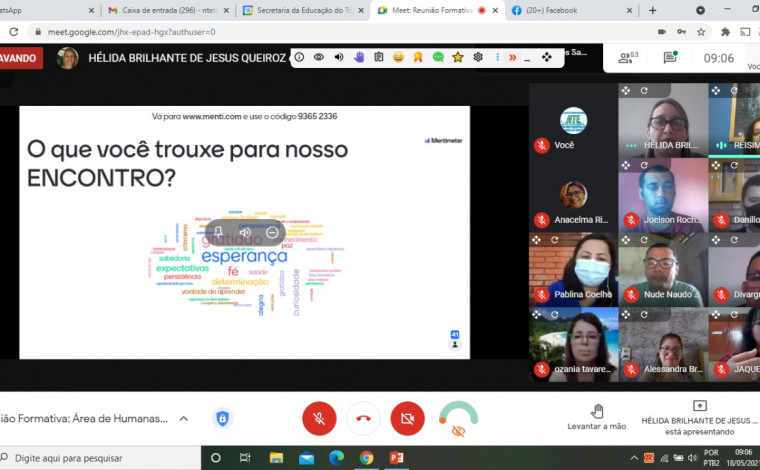Click the star icon in extension toolbar

click(x=457, y=57)
